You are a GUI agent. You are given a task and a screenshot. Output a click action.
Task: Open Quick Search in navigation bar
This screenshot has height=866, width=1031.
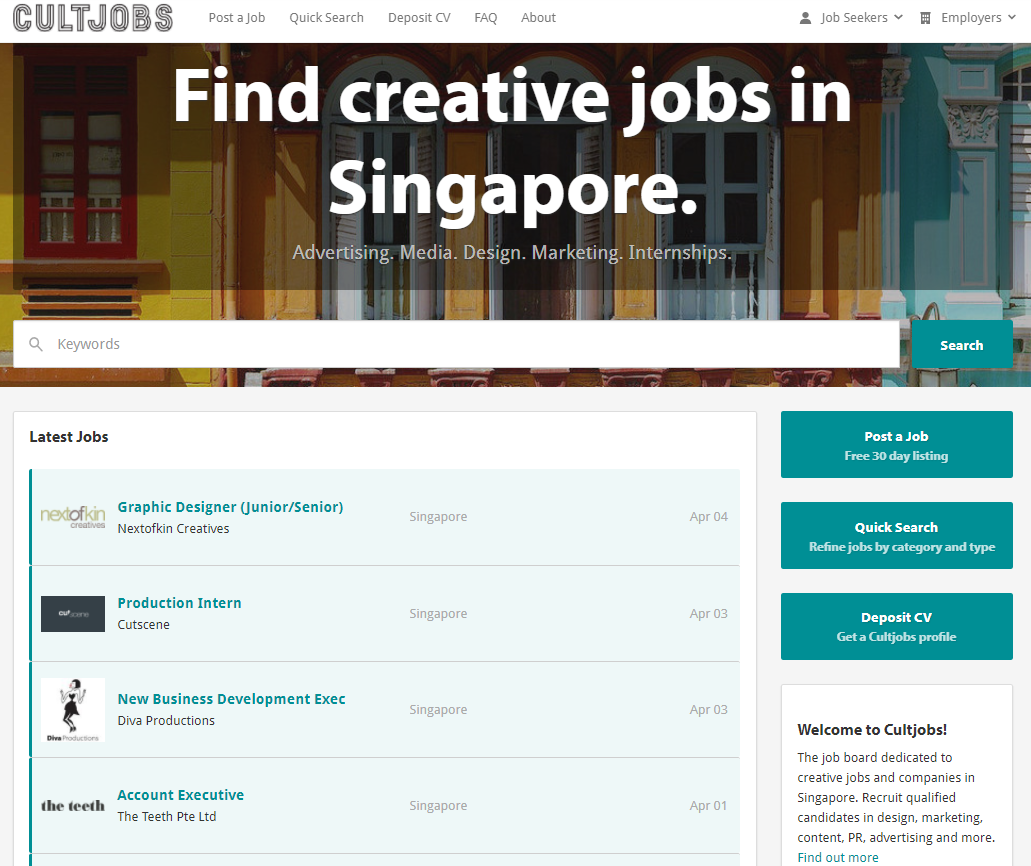click(x=326, y=18)
